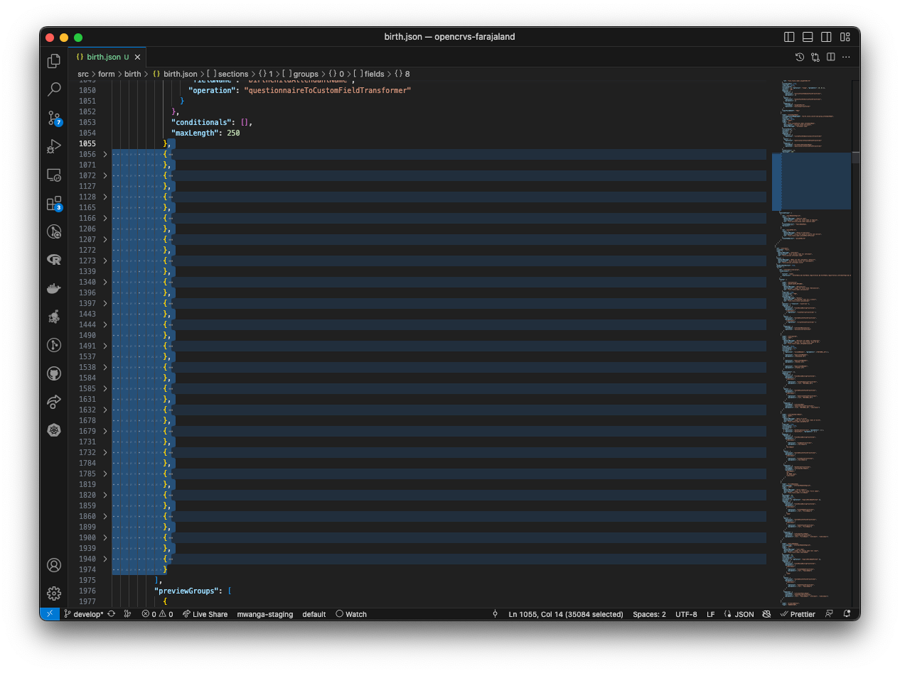Expand folded block at line 1940
The image size is (900, 673).
105,559
